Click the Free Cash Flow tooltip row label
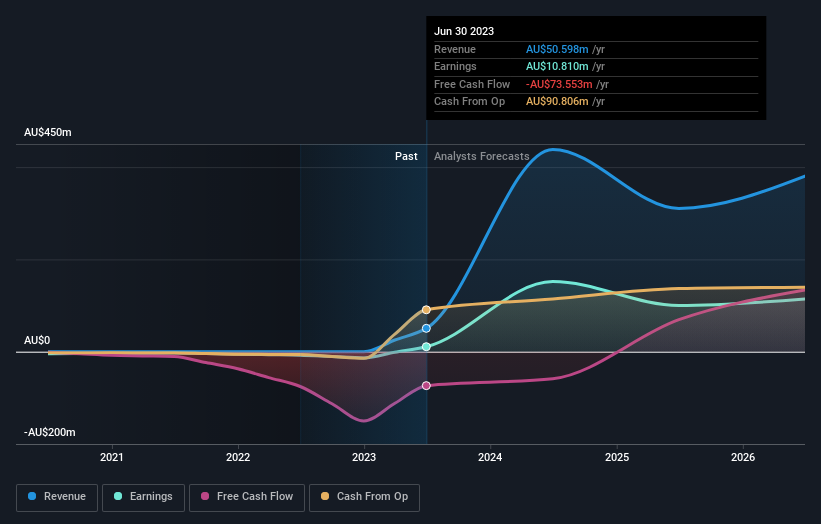The width and height of the screenshot is (821, 524). pyautogui.click(x=472, y=84)
